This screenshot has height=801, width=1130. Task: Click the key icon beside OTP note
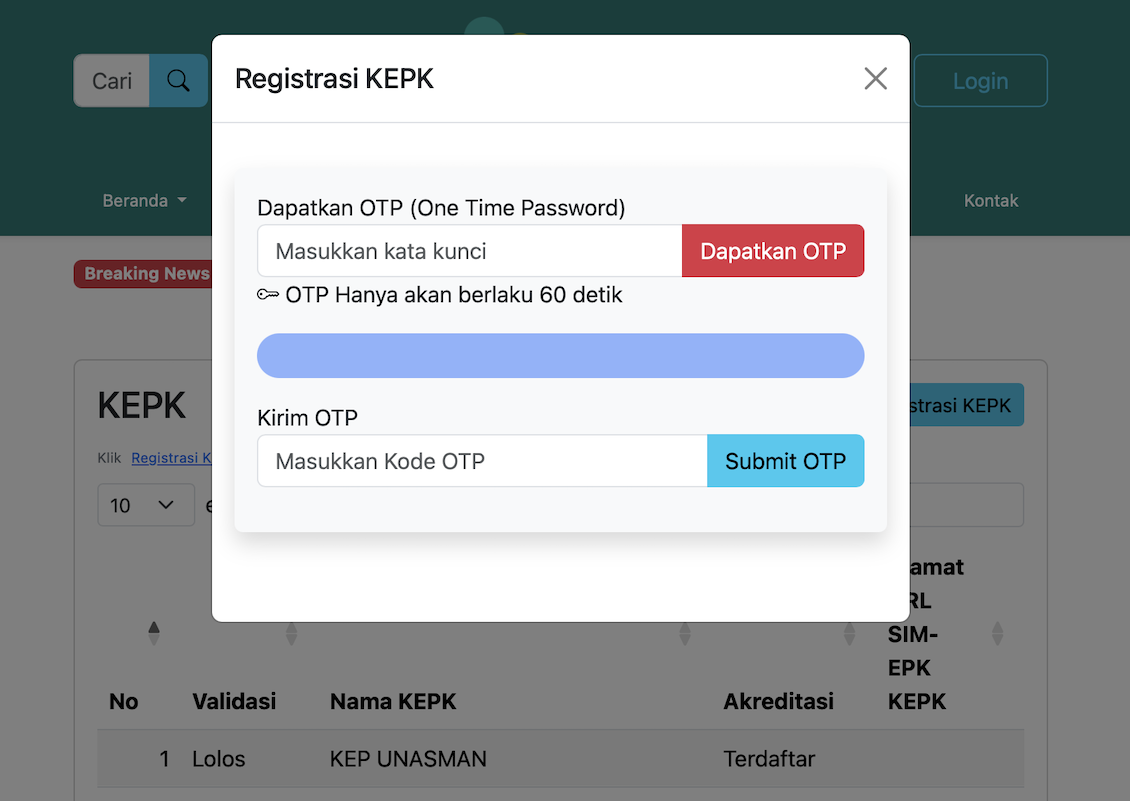coord(268,294)
